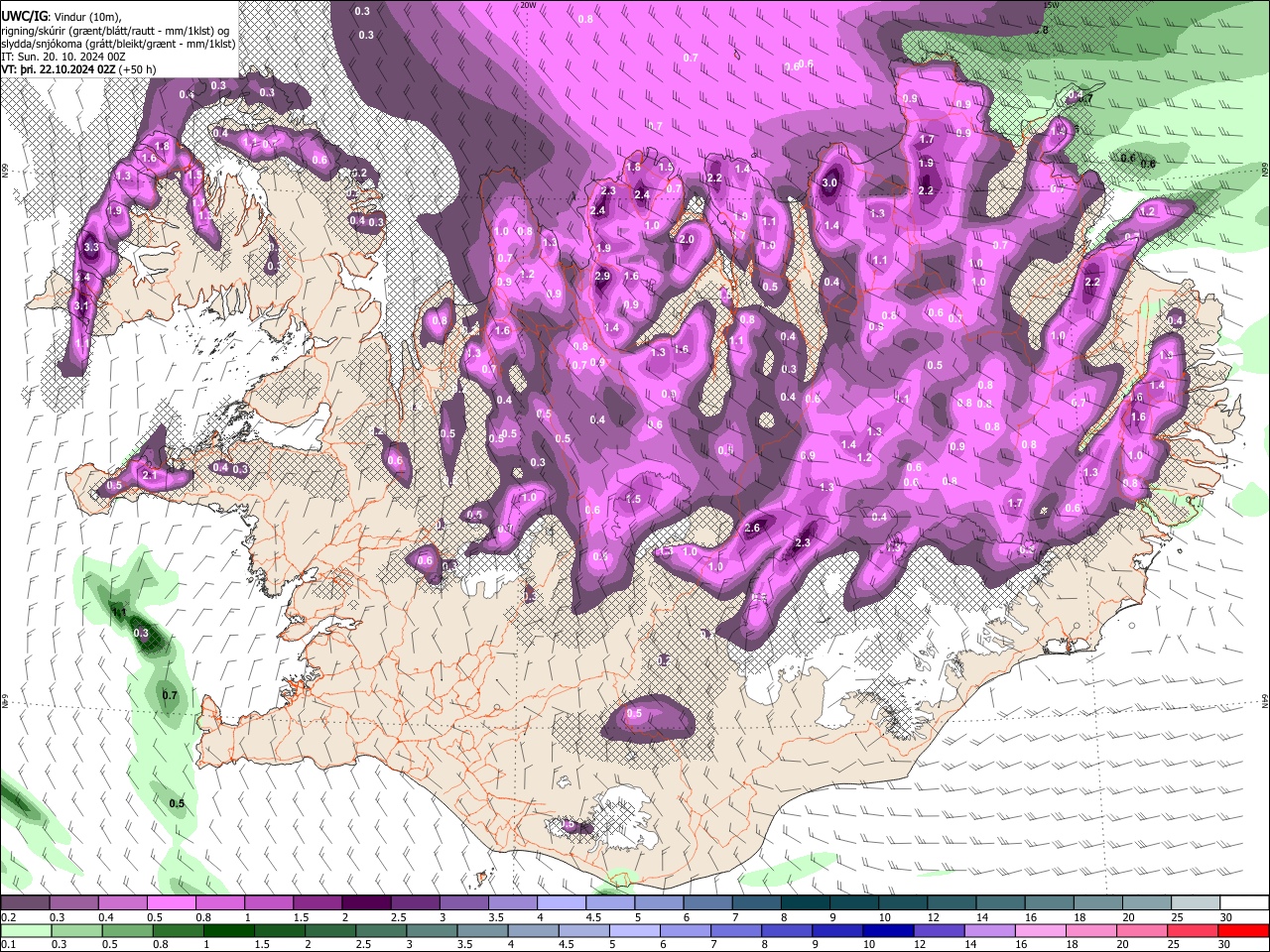This screenshot has height=952, width=1270.
Task: Click the light pink rain swatch between 16 and 18
Action: pos(1042,931)
